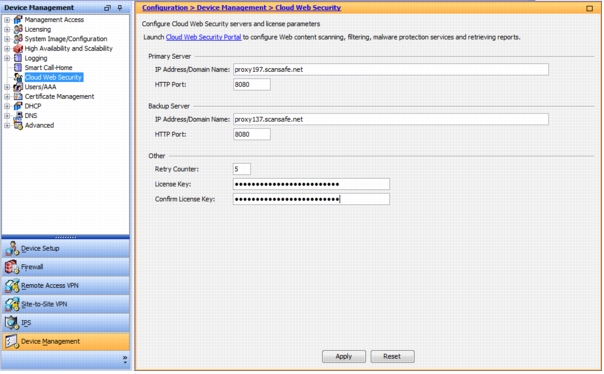The width and height of the screenshot is (604, 374).
Task: Click the Firewall panel icon
Action: point(12,267)
